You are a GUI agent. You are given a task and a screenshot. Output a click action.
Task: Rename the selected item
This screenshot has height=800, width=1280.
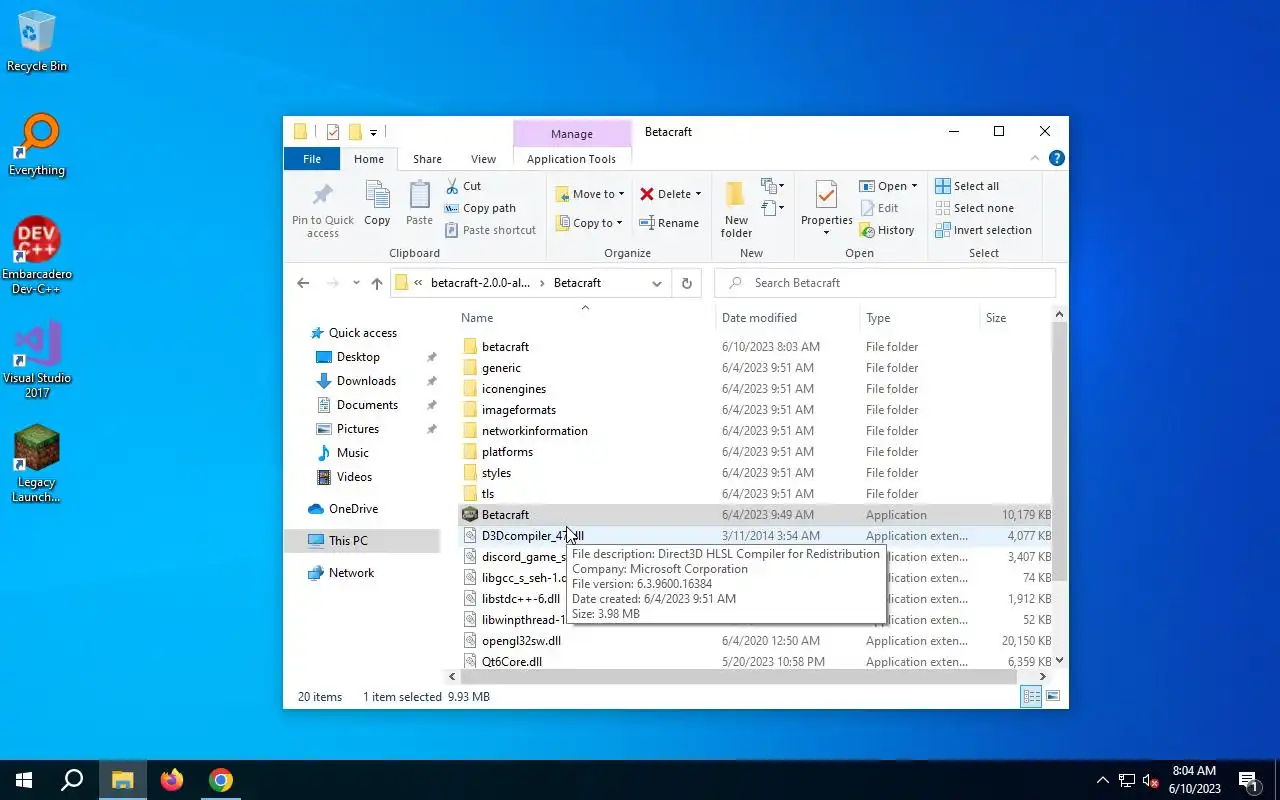pyautogui.click(x=669, y=223)
